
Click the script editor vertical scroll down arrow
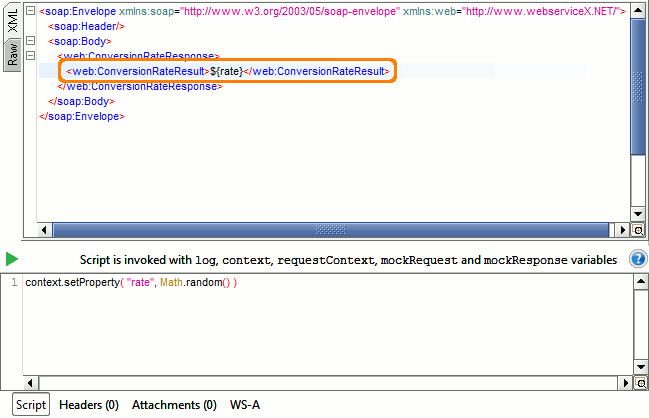pyautogui.click(x=641, y=367)
